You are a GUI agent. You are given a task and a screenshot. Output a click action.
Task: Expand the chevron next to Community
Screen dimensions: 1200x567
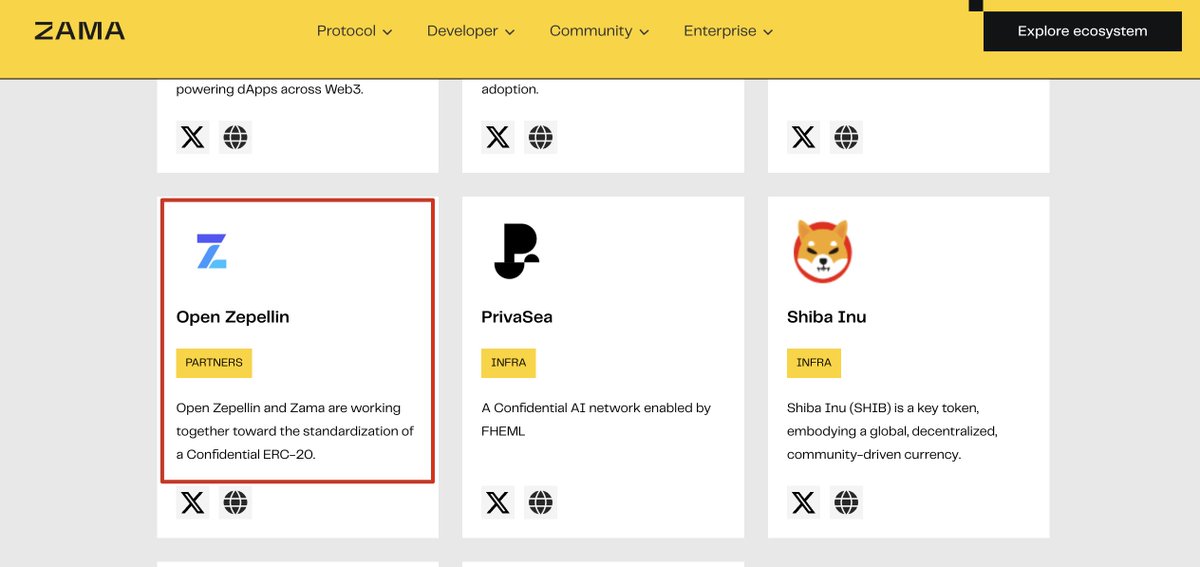click(644, 32)
